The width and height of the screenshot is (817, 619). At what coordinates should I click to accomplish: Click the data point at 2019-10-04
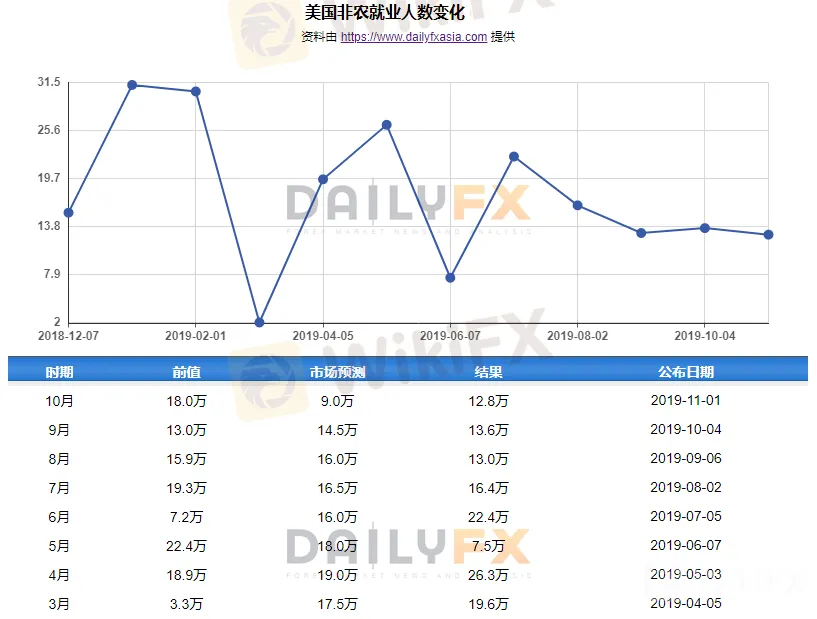[x=705, y=228]
